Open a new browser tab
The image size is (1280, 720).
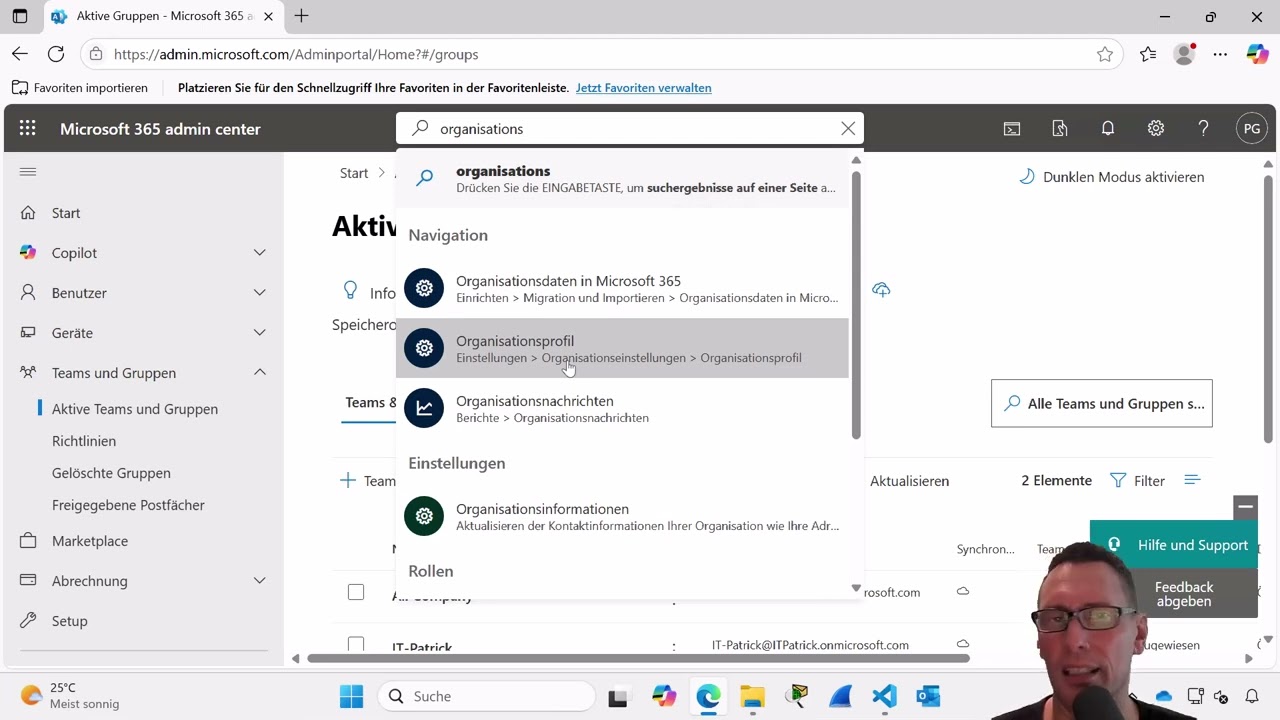click(301, 16)
